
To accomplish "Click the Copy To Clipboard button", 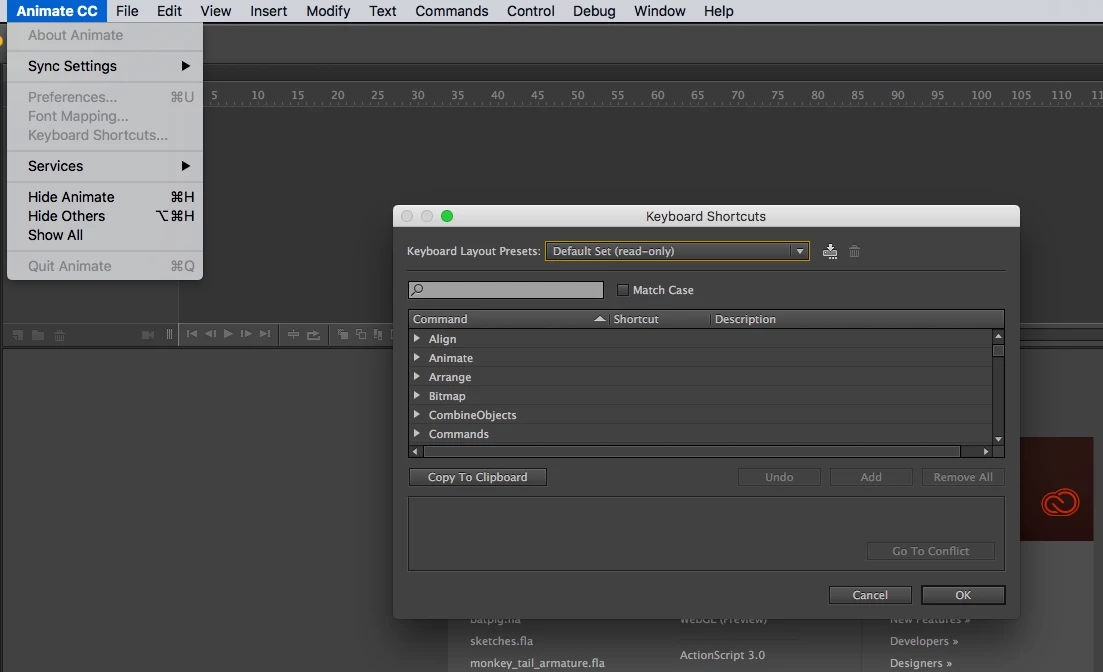I will [x=478, y=477].
